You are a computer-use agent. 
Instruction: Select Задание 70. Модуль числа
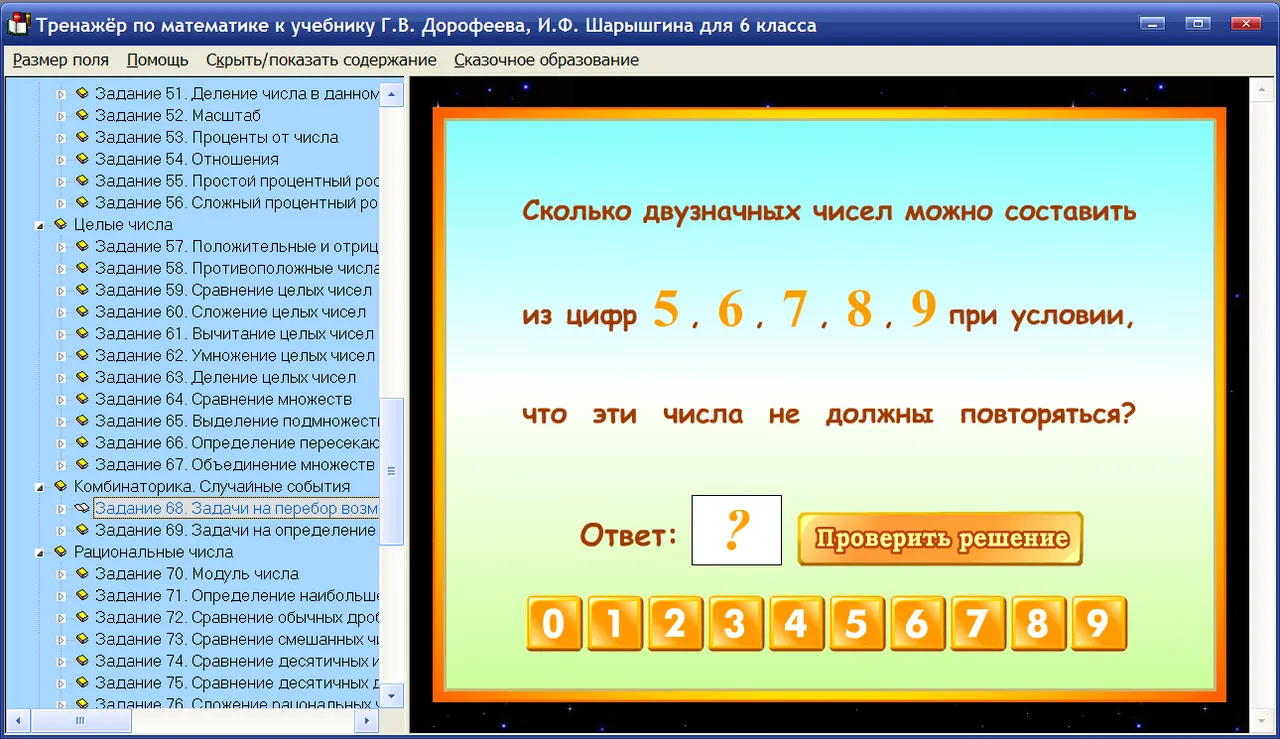(197, 574)
